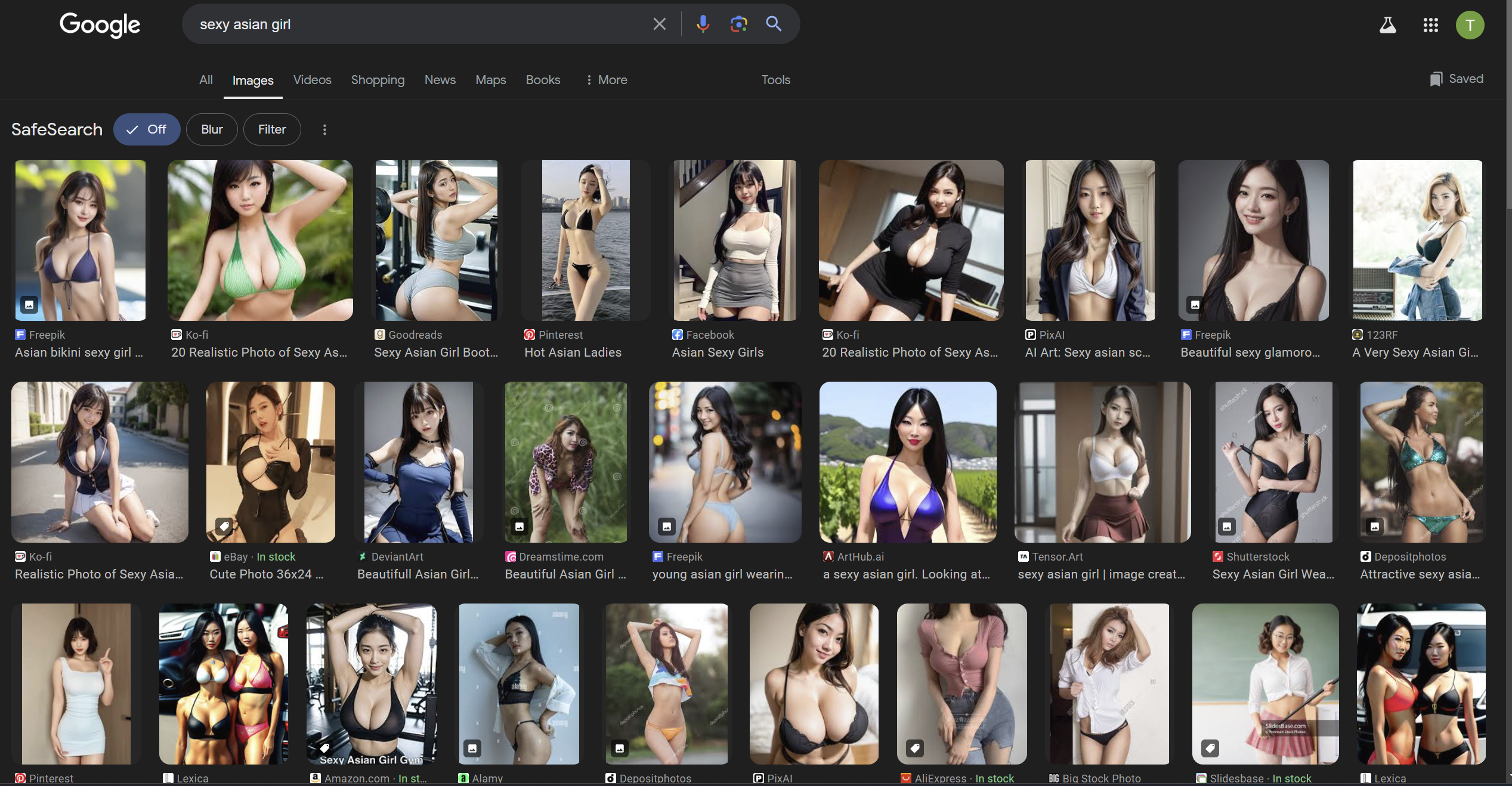Select the SafeSearch Off option
Image resolution: width=1512 pixels, height=786 pixels.
147,129
